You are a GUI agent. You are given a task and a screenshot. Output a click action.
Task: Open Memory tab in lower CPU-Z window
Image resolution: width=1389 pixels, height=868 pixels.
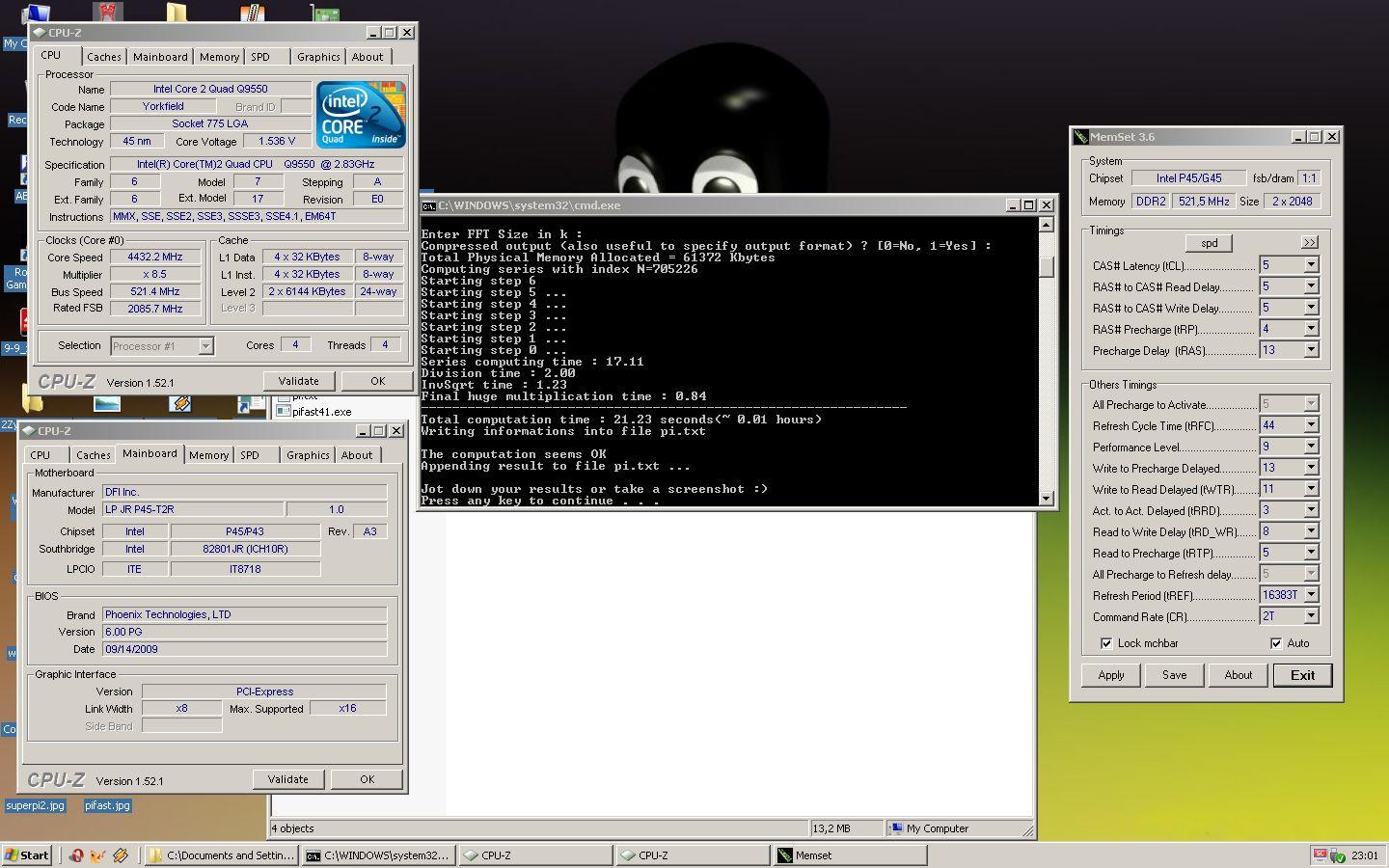tap(208, 455)
